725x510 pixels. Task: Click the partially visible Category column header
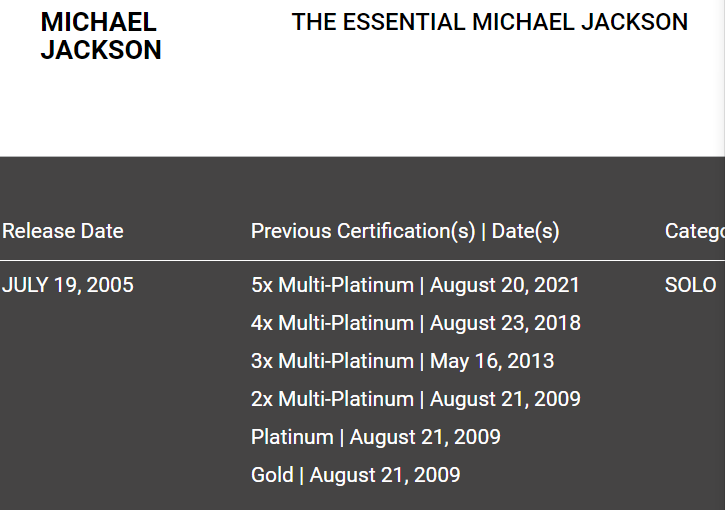pyautogui.click(x=694, y=231)
